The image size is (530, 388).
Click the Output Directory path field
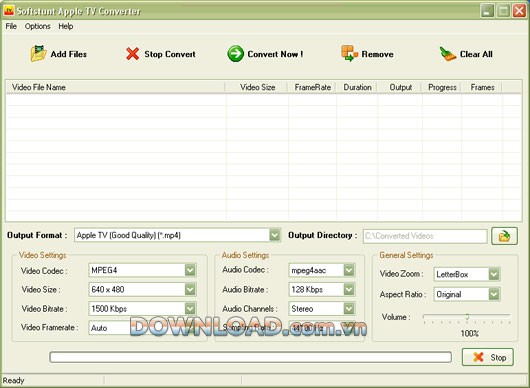click(x=425, y=236)
